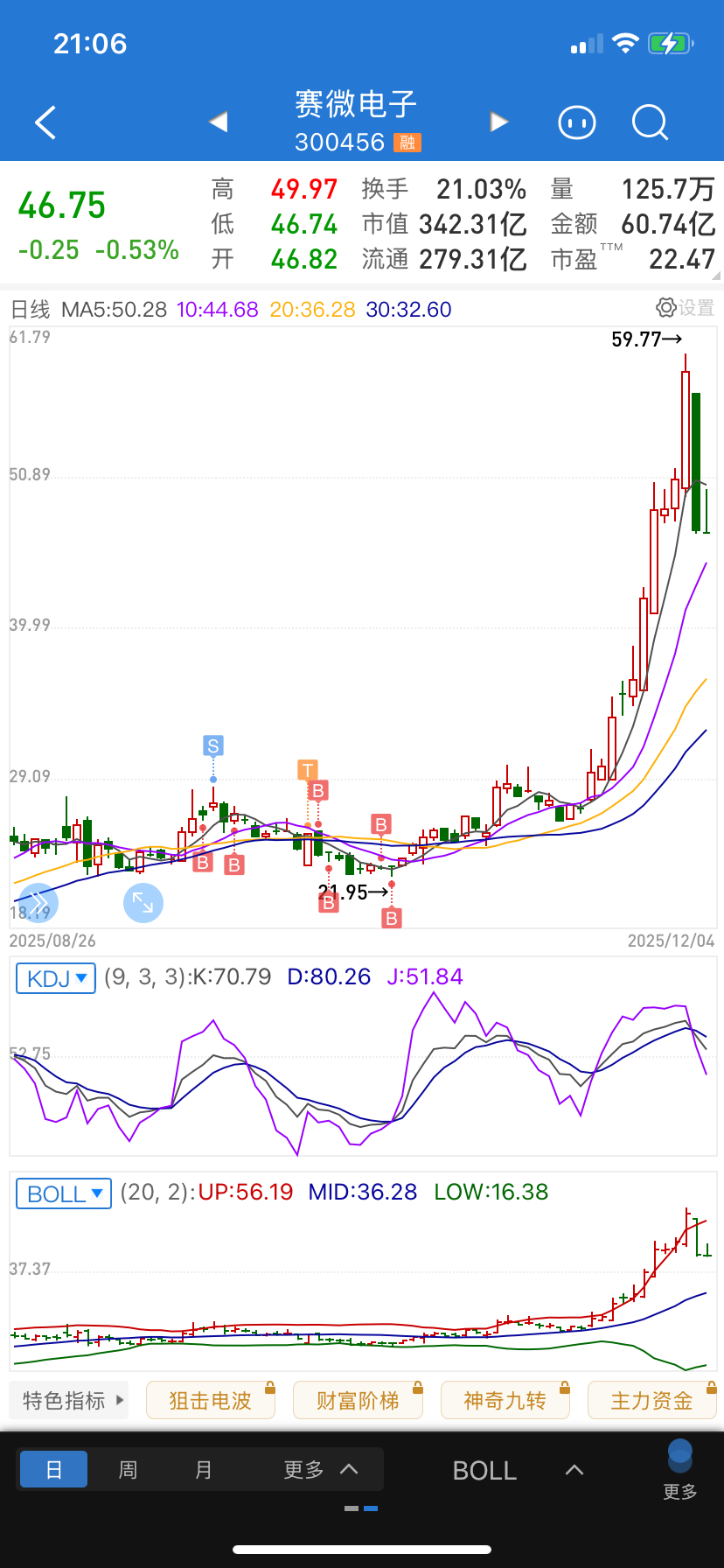724x1568 pixels.
Task: Go to previous stock with left triangle
Action: coord(219,122)
